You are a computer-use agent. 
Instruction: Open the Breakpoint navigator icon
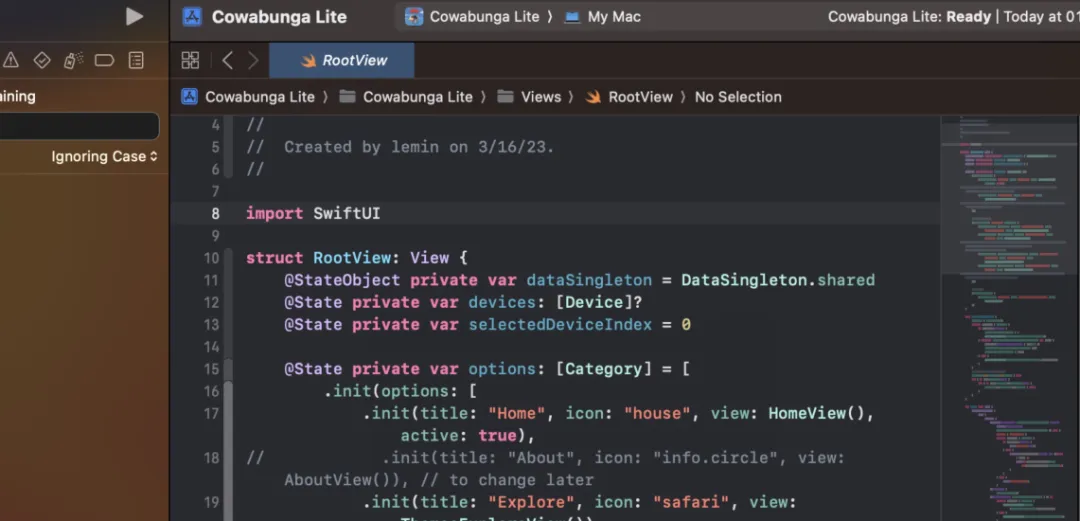pos(104,61)
